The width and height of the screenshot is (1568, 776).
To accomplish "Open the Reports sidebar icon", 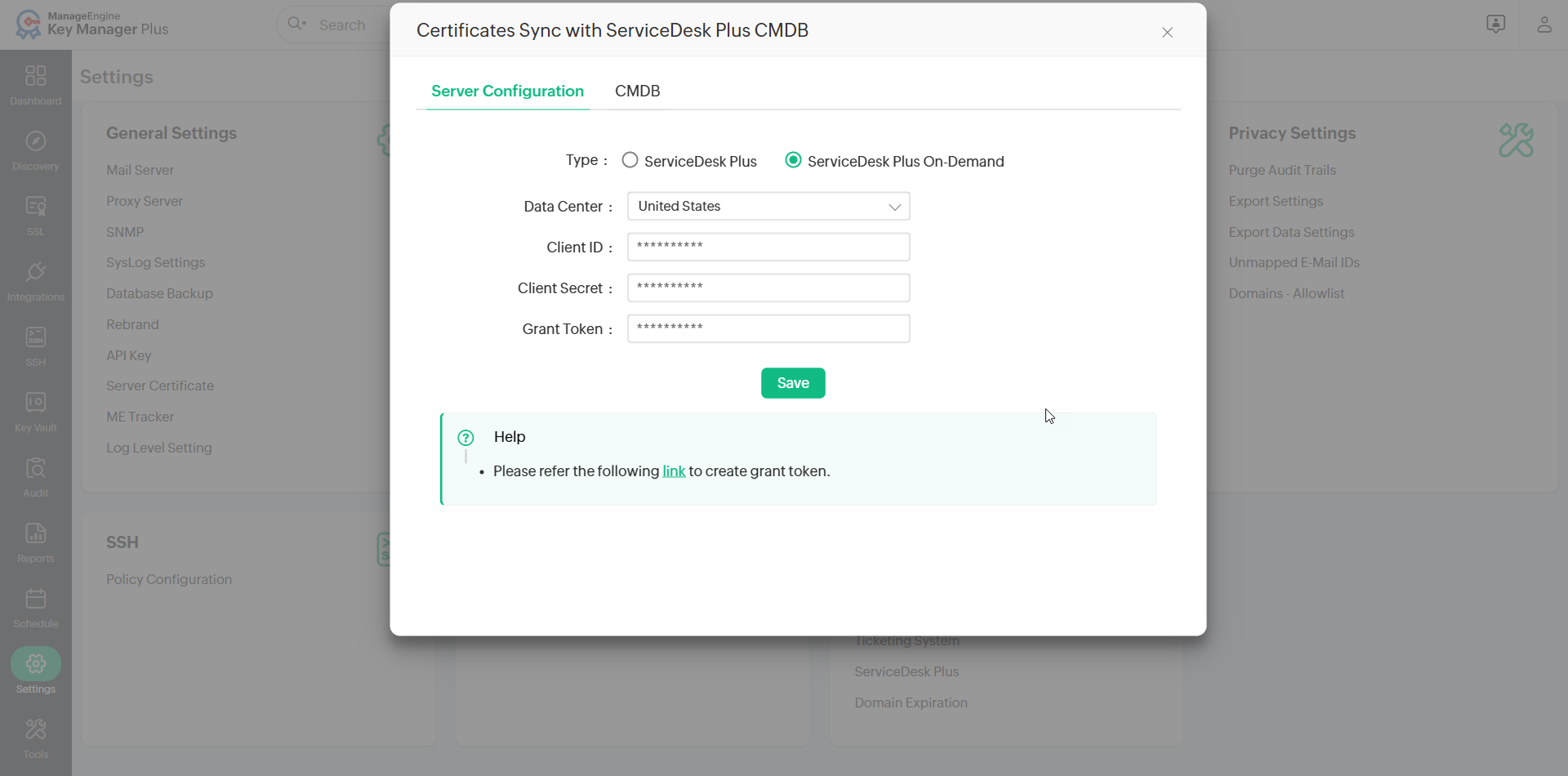I will tap(36, 533).
